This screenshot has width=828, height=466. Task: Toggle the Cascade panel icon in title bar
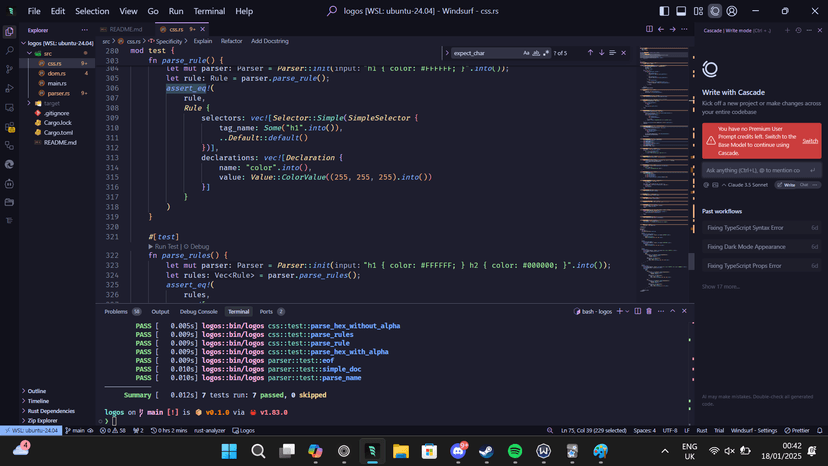point(715,11)
